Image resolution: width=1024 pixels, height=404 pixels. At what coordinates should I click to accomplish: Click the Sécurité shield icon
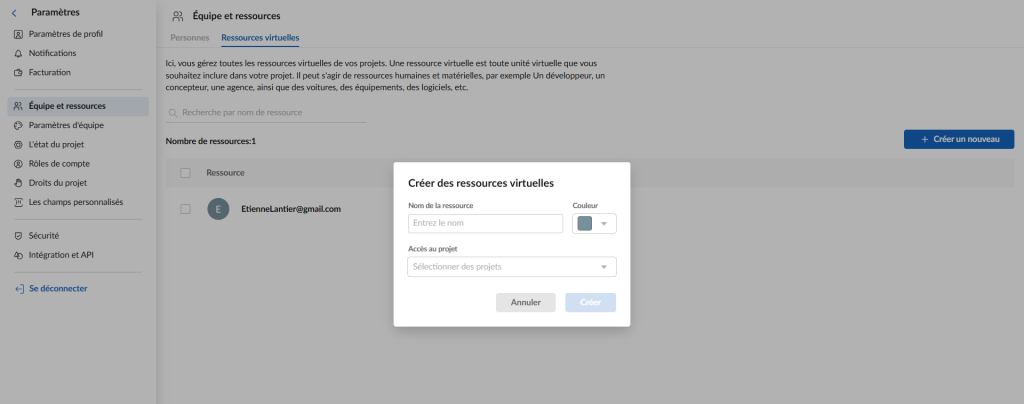[18, 236]
